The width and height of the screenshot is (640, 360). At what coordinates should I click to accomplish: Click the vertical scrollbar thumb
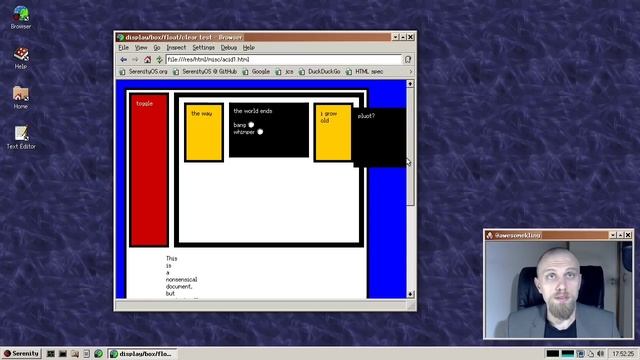(410, 146)
